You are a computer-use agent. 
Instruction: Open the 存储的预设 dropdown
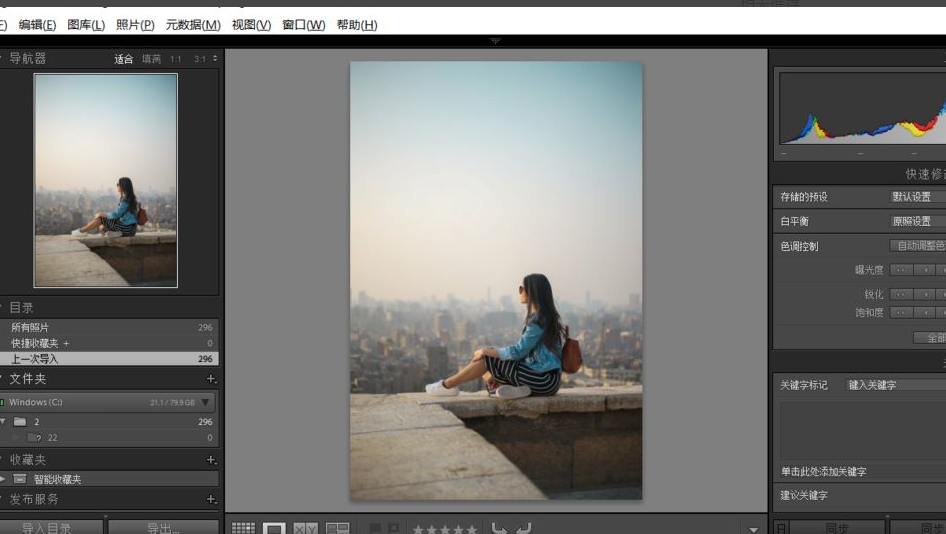(917, 197)
